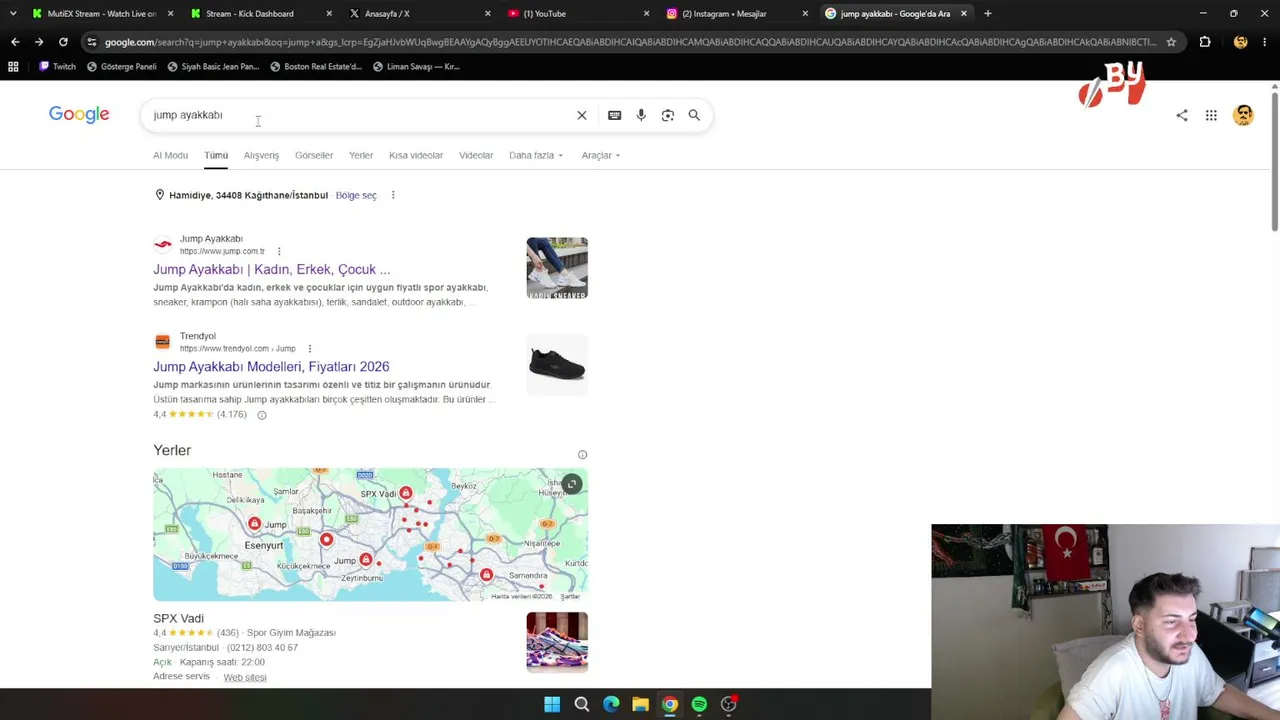Screen dimensions: 1280x720
Task: Open Spotify from the taskbar
Action: [x=699, y=704]
